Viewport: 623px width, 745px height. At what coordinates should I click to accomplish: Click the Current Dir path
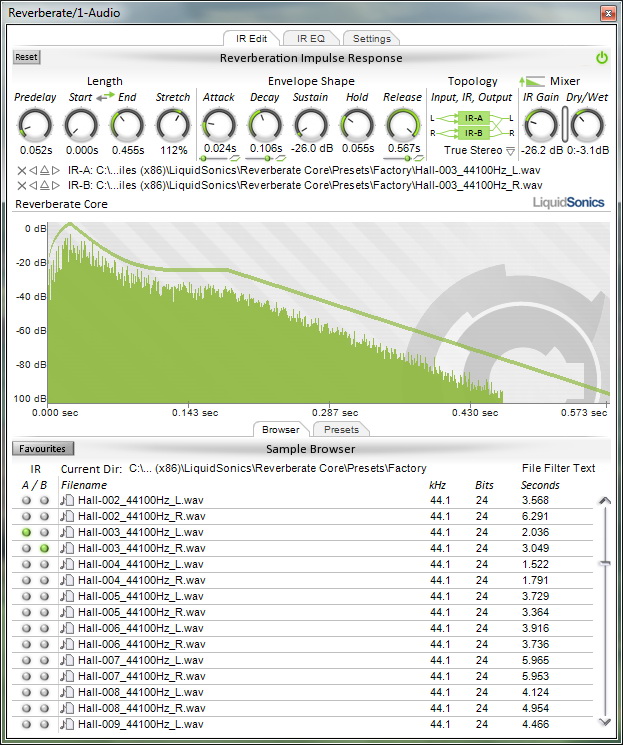click(278, 468)
